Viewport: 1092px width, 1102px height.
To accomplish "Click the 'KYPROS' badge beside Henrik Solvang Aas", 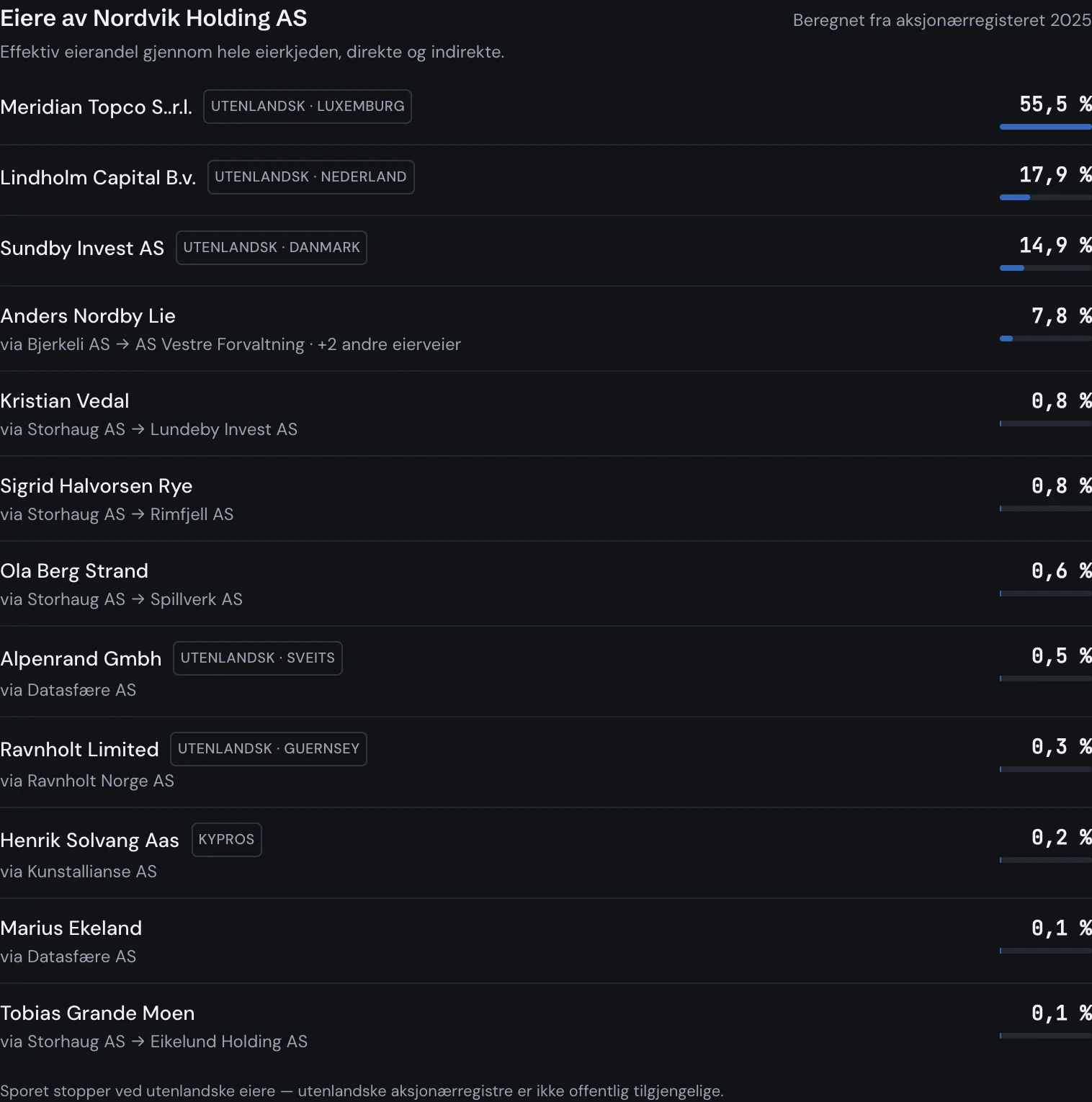I will tap(227, 840).
